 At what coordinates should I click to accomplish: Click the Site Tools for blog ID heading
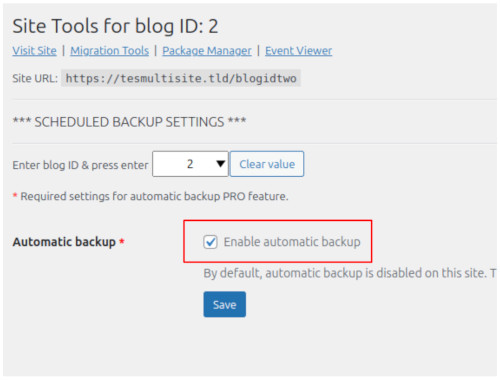[115, 26]
